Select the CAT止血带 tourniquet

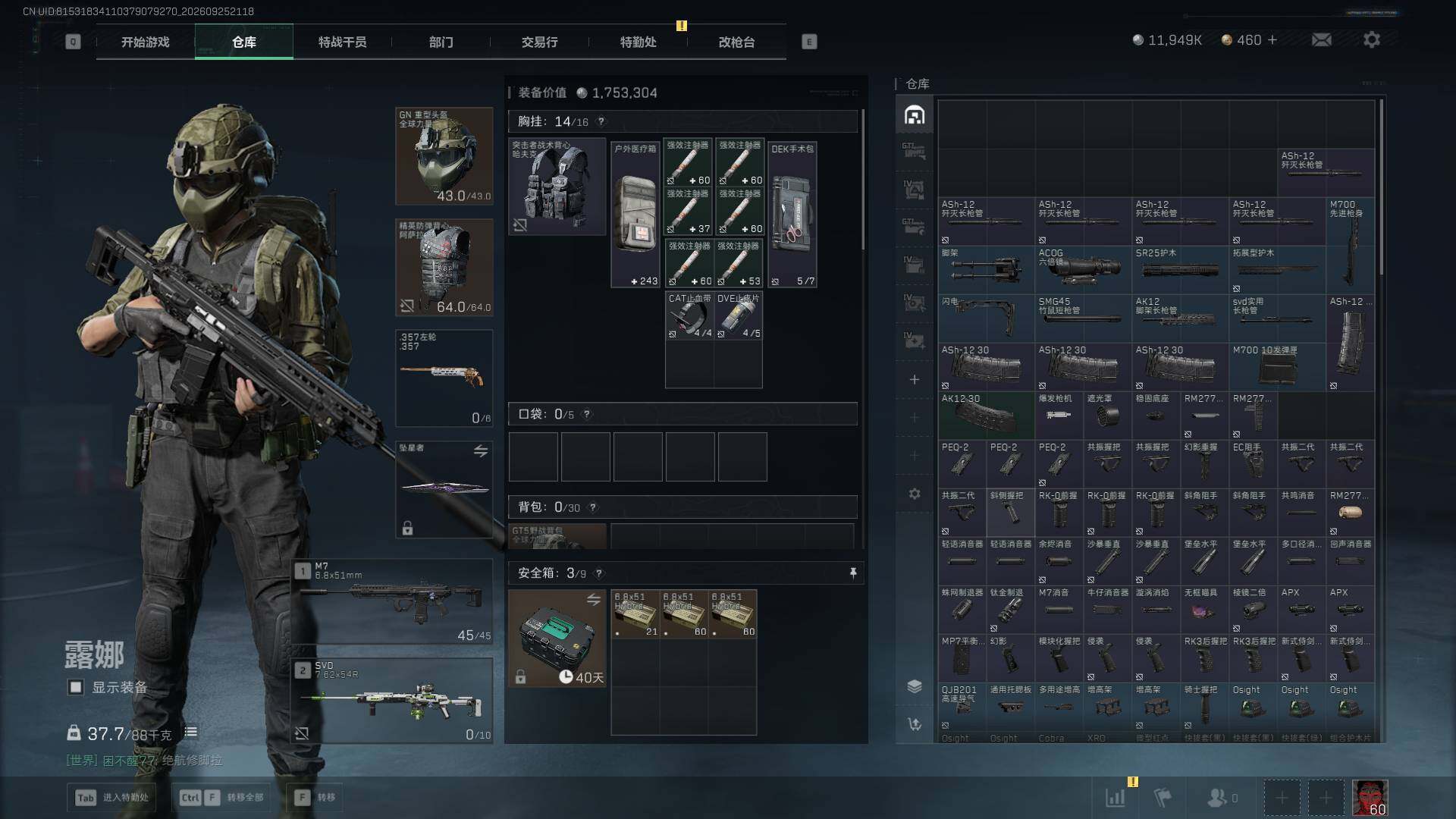(x=689, y=315)
